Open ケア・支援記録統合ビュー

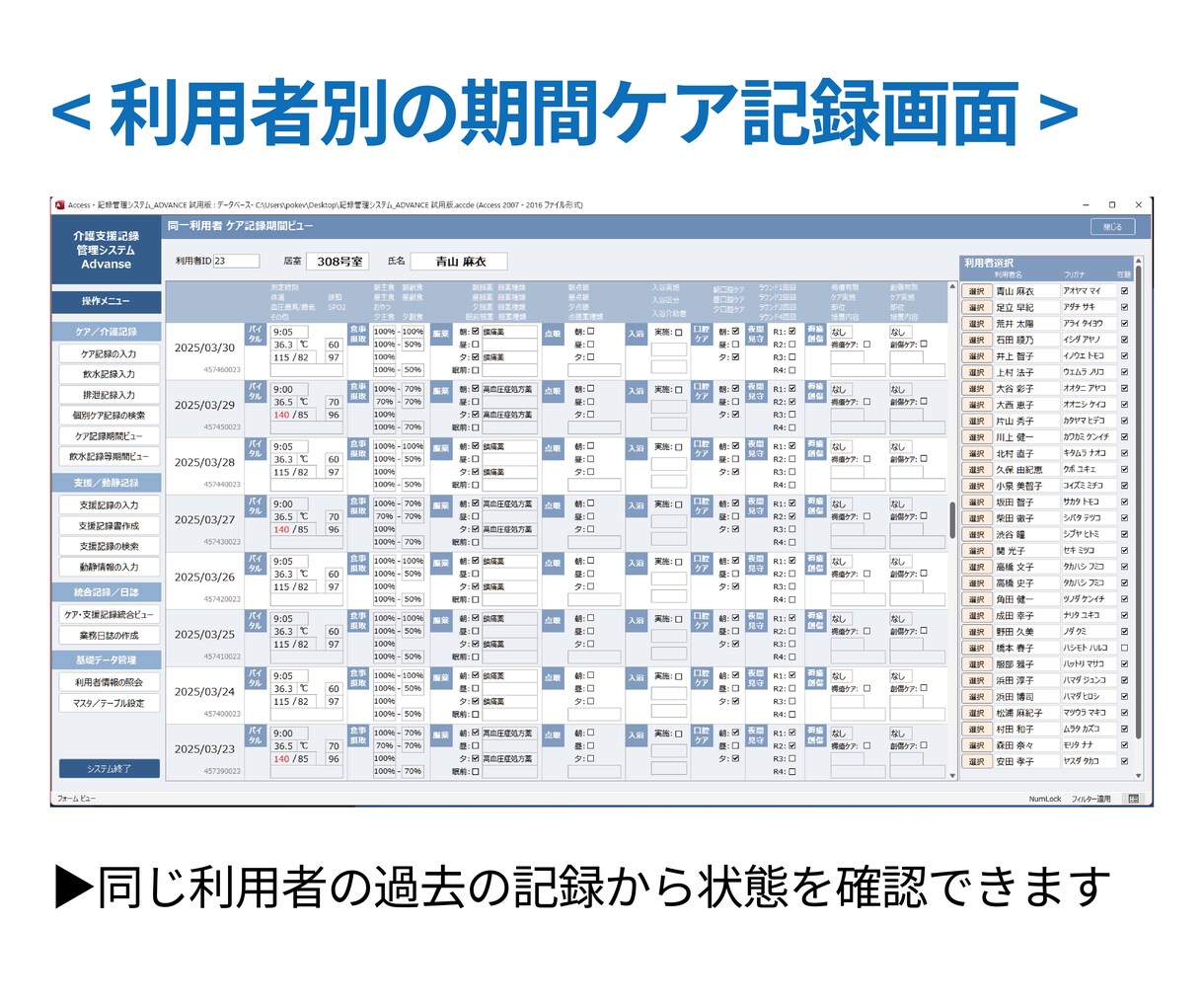[x=109, y=614]
